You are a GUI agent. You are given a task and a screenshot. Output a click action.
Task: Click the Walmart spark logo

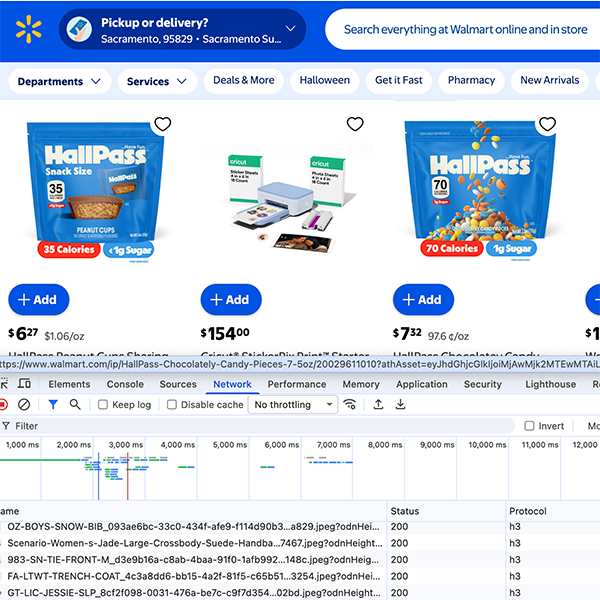29,29
